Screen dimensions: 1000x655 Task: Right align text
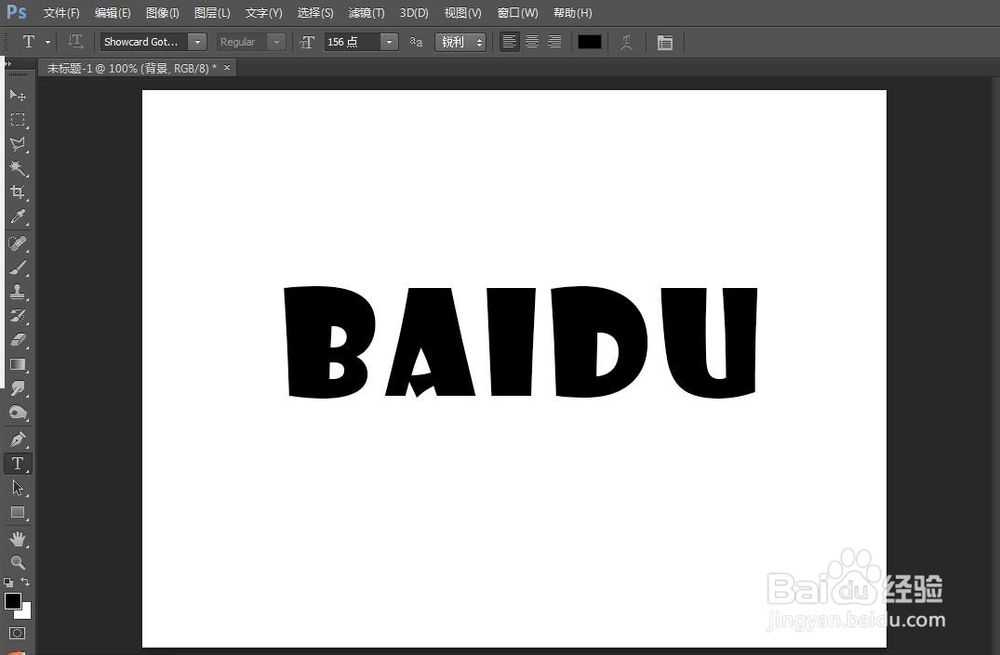pos(555,42)
